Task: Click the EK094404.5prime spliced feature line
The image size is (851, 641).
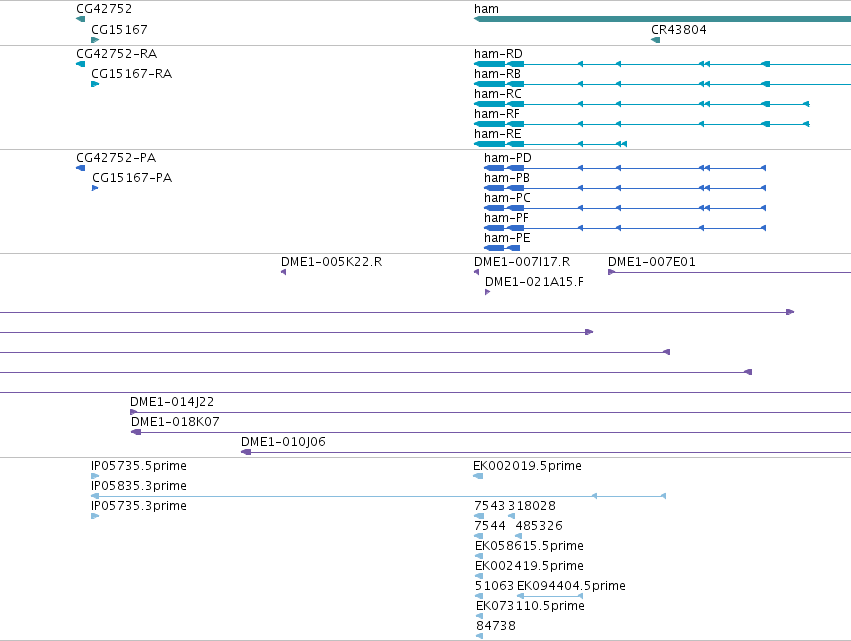Action: click(550, 596)
